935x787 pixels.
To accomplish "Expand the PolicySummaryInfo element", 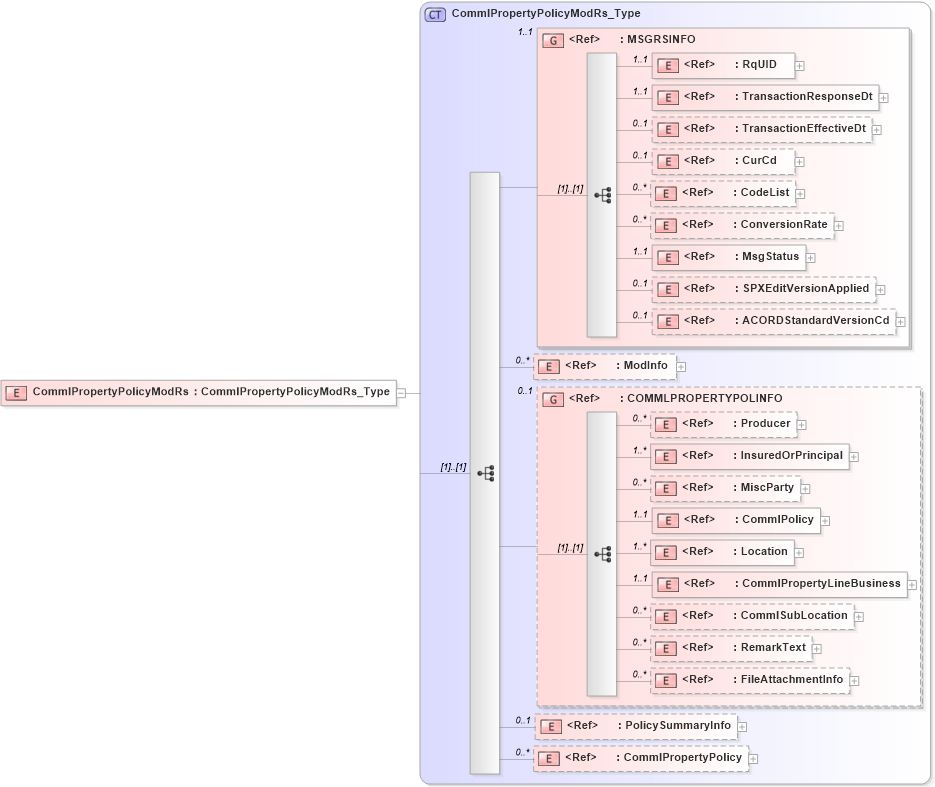I will tap(740, 727).
